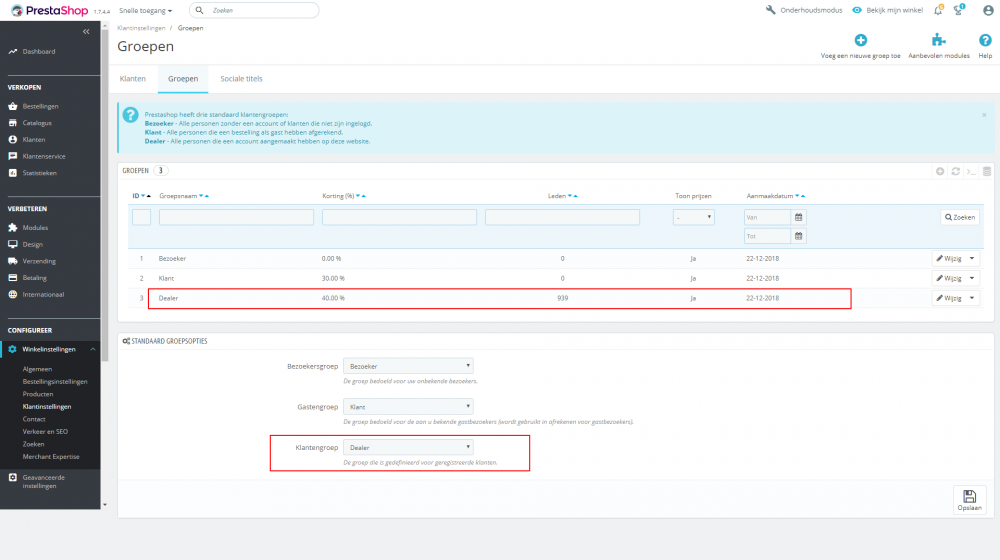Open the user profile icon
This screenshot has height=560, width=1000.
point(988,10)
